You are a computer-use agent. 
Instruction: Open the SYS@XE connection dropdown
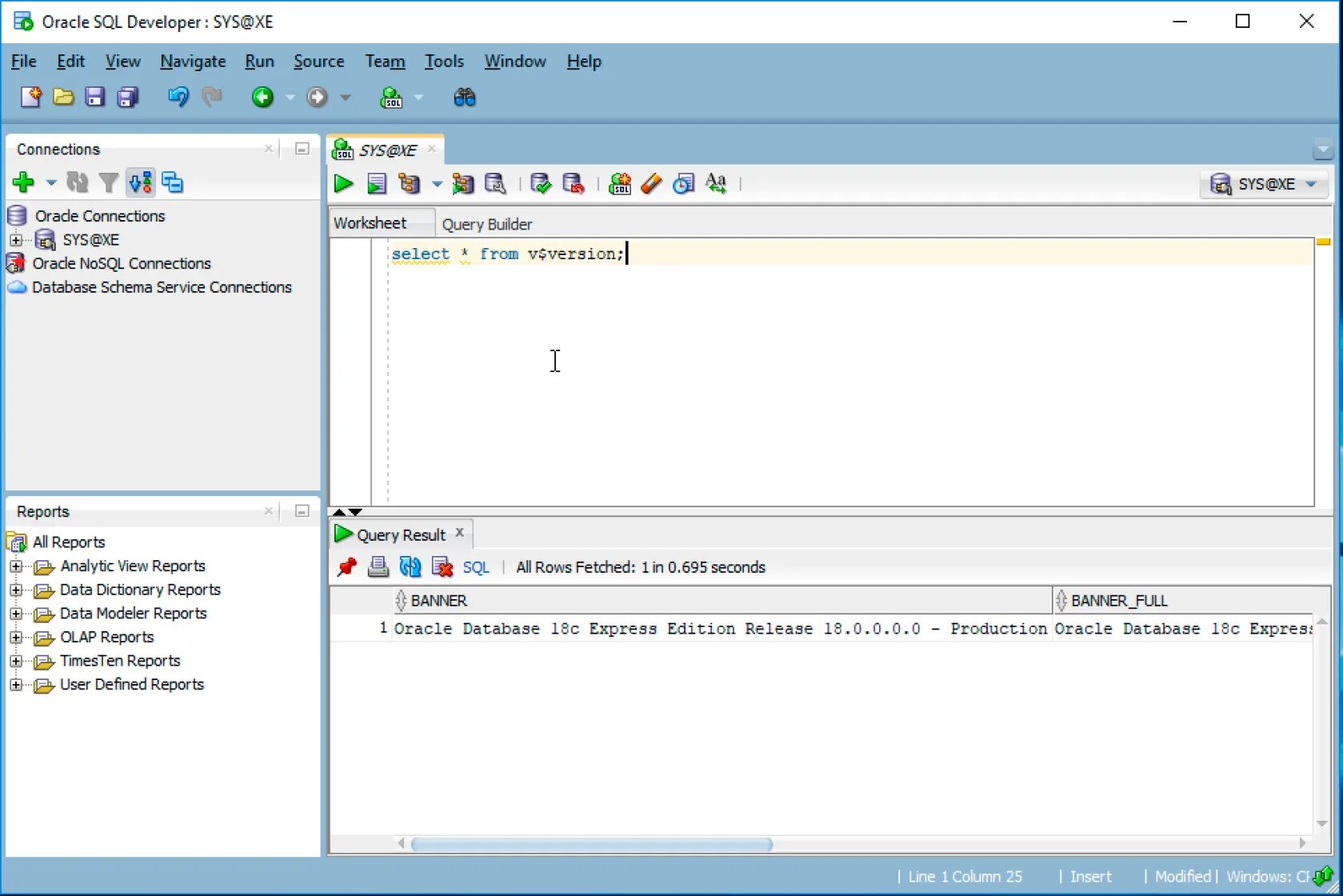click(1264, 184)
